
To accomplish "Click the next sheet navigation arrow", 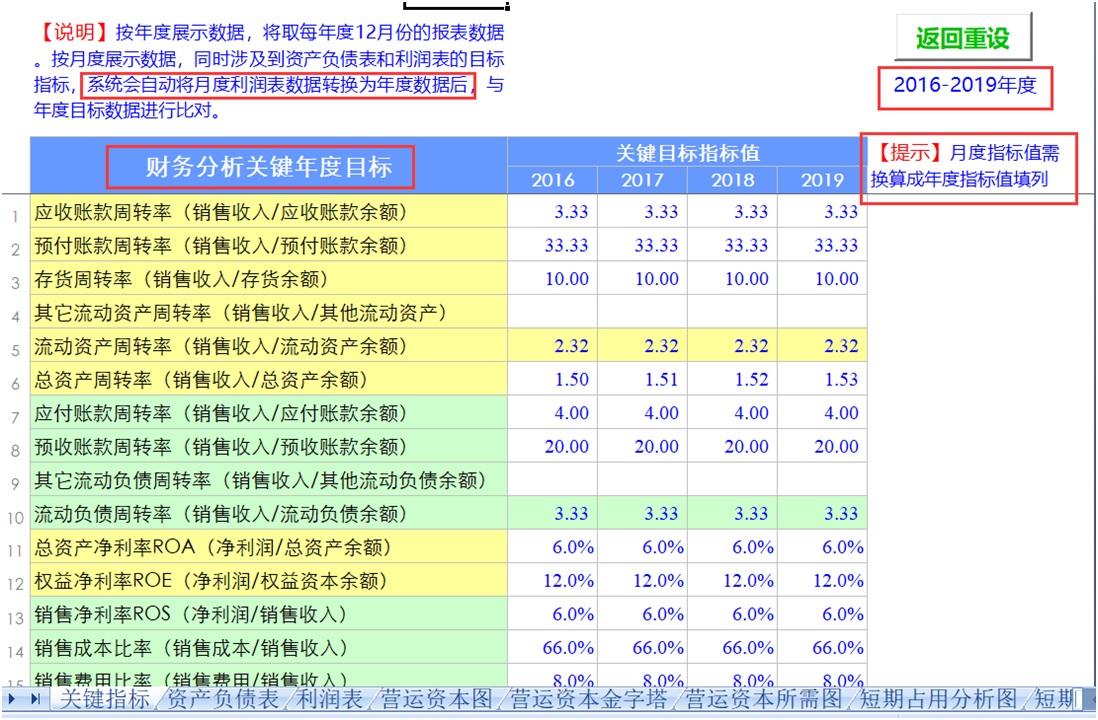I will pyautogui.click(x=12, y=699).
